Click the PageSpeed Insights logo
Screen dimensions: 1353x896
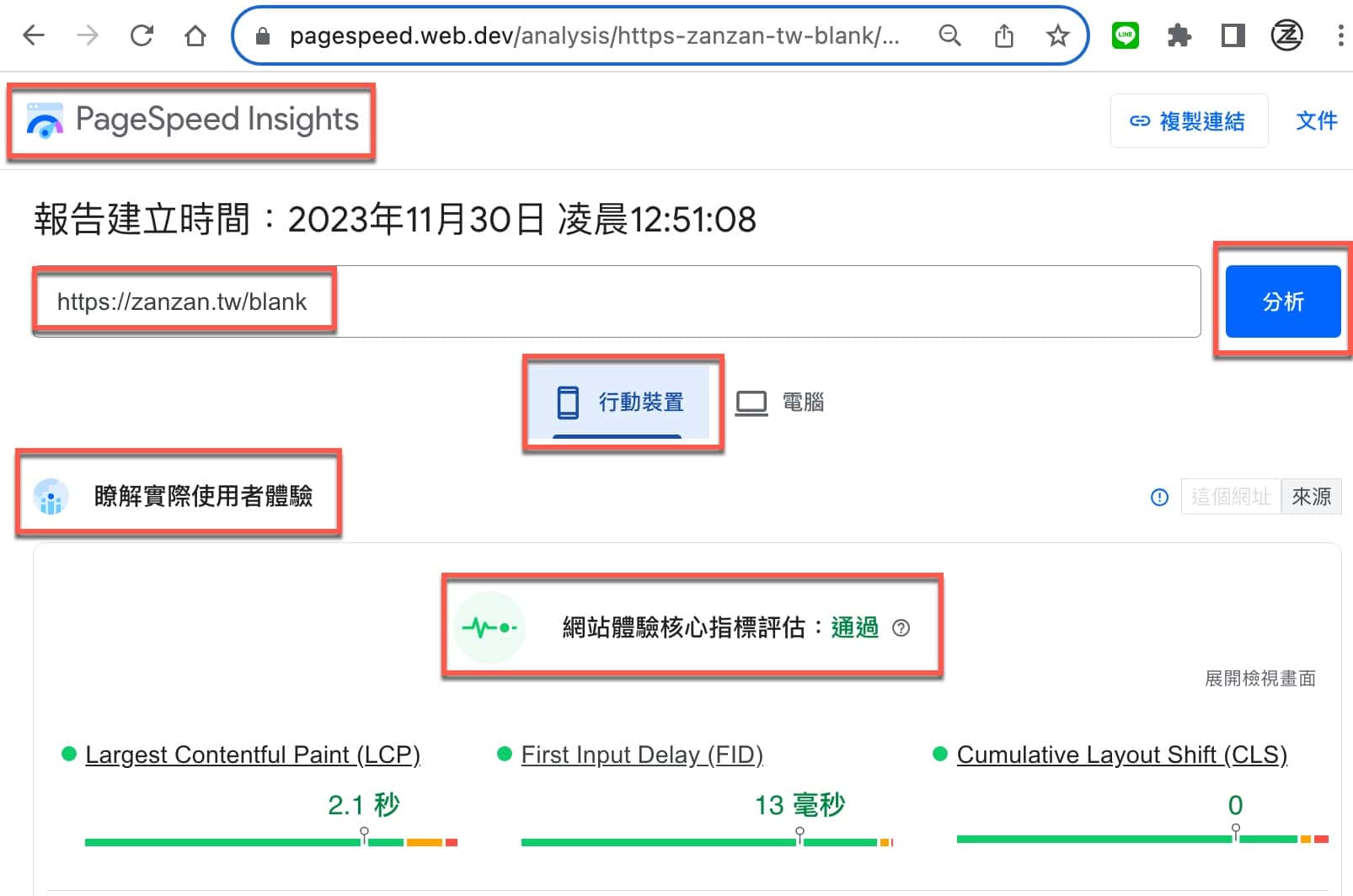pos(192,120)
